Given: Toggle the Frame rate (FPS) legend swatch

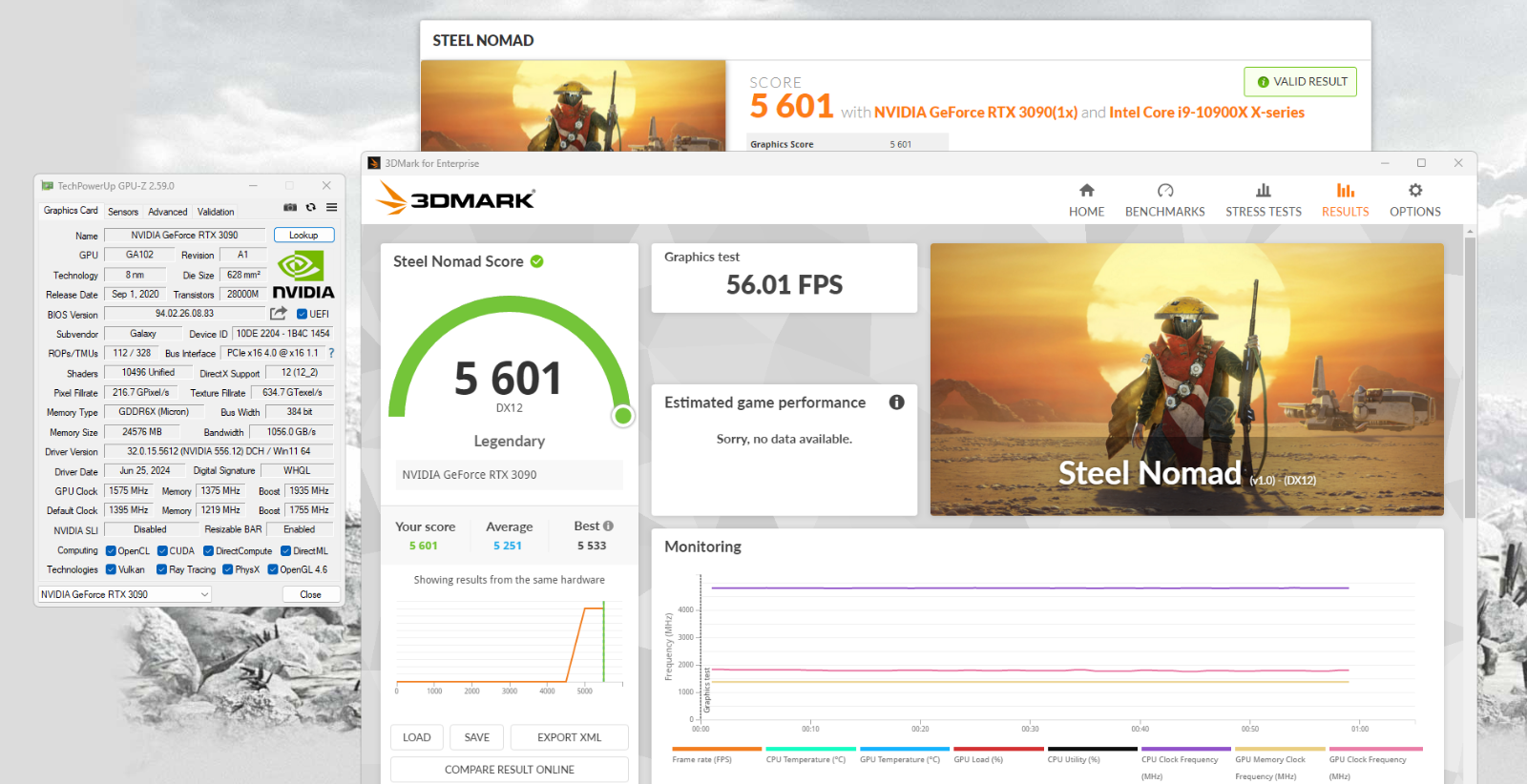Looking at the screenshot, I should (x=716, y=749).
